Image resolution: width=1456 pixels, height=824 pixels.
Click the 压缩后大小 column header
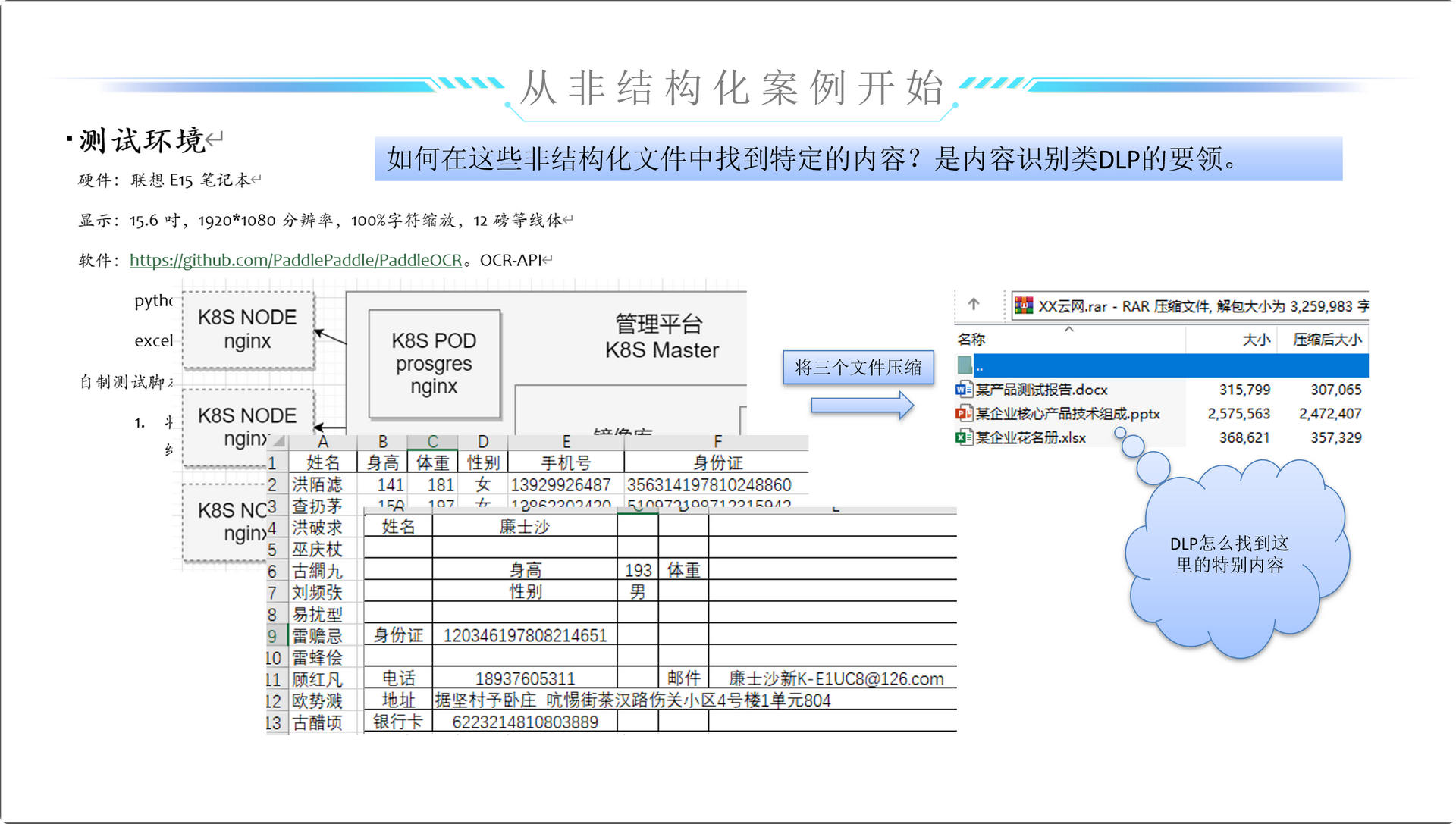click(x=1327, y=340)
